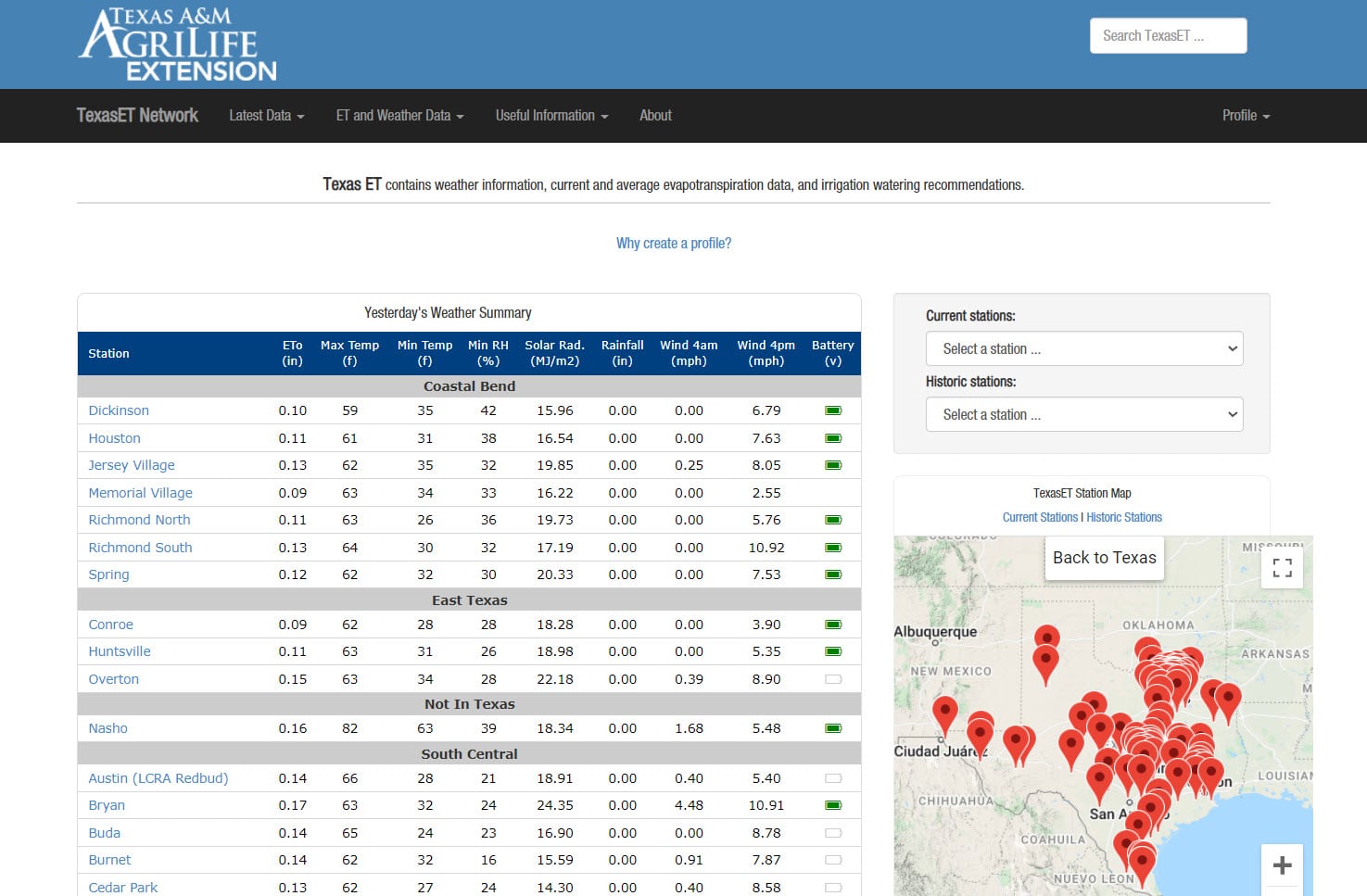Click the Texas A&M AgriLife Extension logo
Viewport: 1367px width, 896px height.
pyautogui.click(x=178, y=44)
